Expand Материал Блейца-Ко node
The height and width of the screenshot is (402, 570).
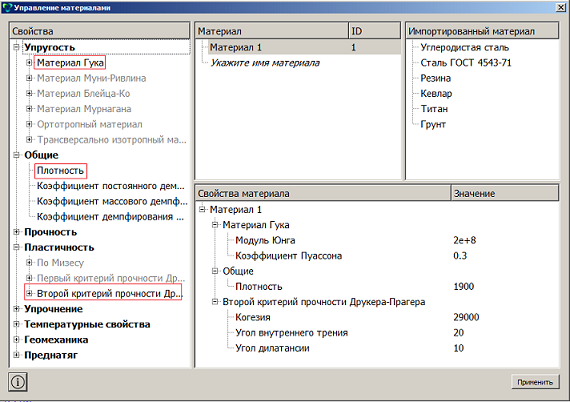[29, 93]
